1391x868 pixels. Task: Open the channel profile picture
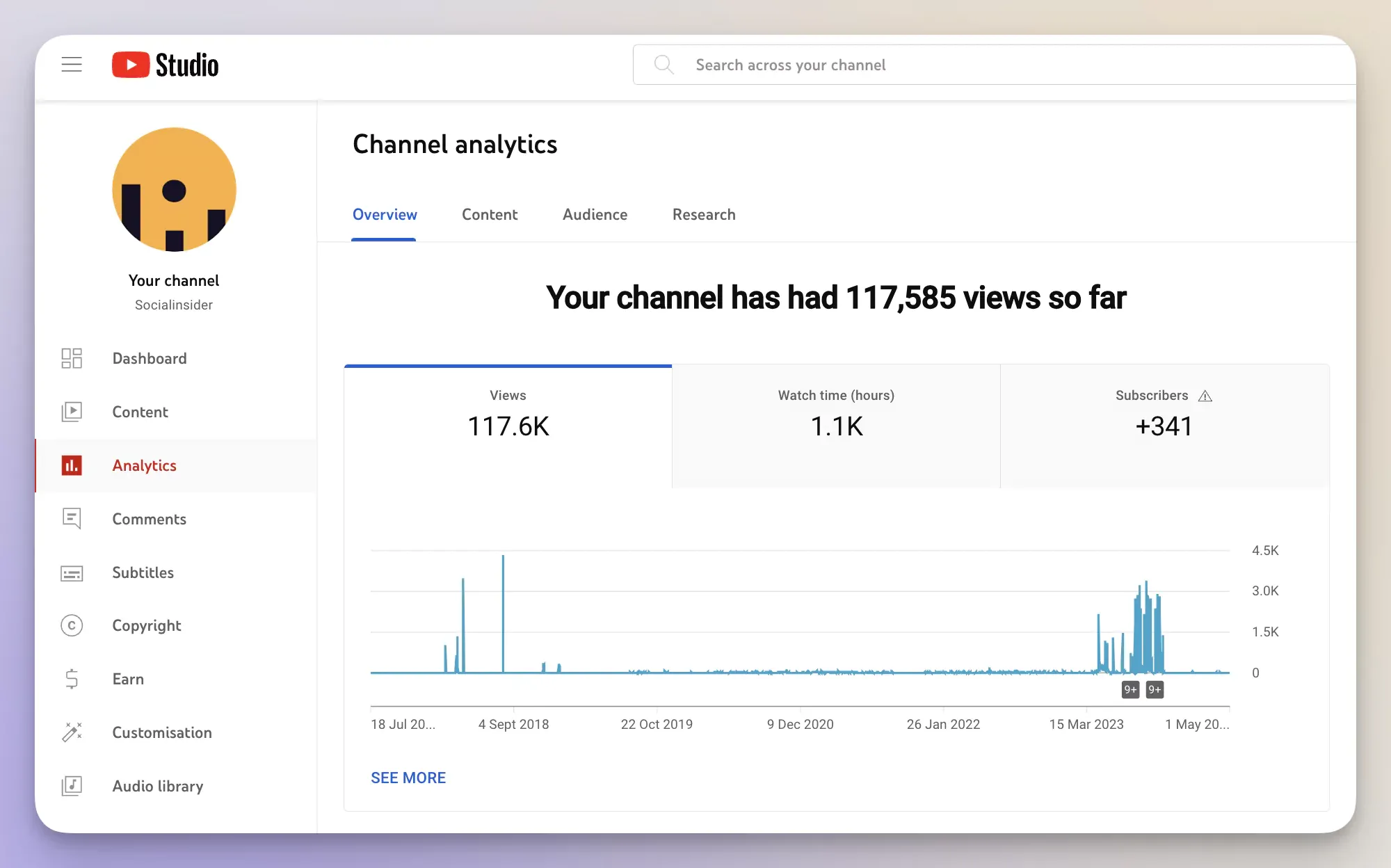coord(174,189)
